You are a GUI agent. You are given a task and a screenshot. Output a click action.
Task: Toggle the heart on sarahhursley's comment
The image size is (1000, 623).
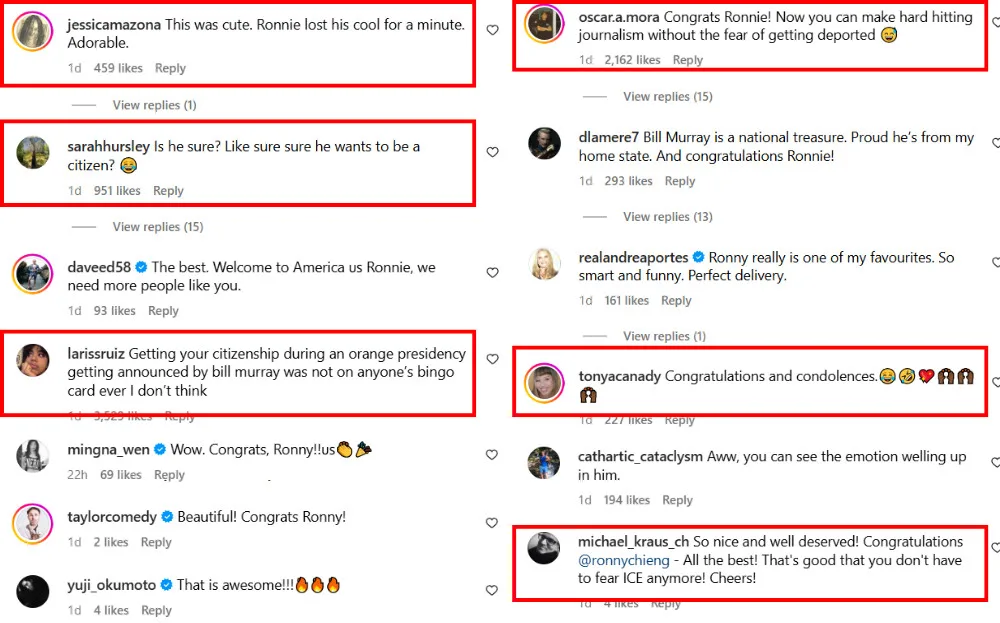click(492, 153)
